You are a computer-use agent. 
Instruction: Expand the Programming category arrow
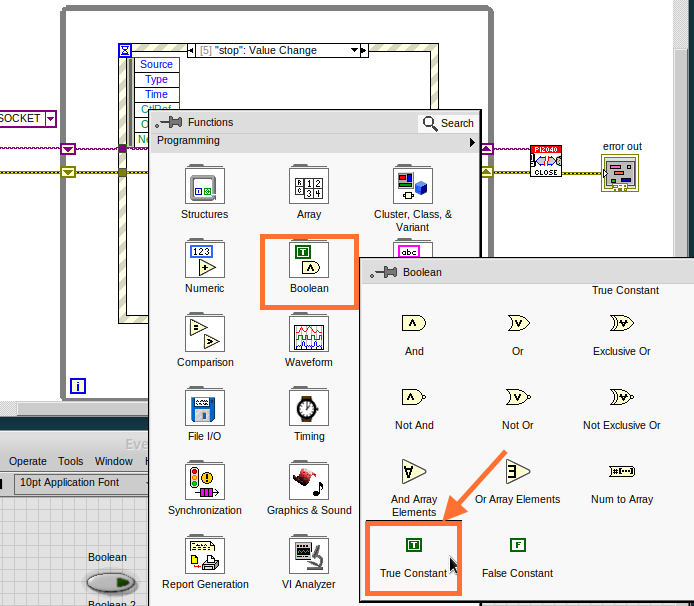click(x=472, y=142)
